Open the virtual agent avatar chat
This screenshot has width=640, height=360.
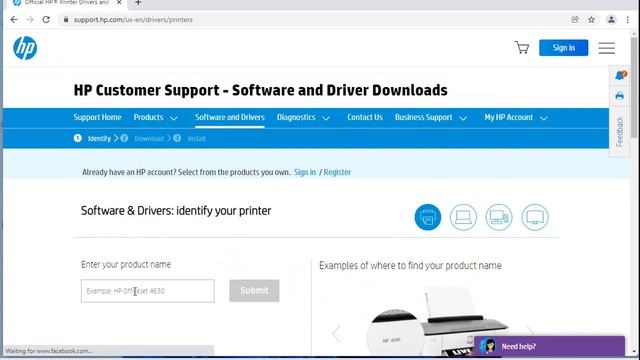coord(488,346)
